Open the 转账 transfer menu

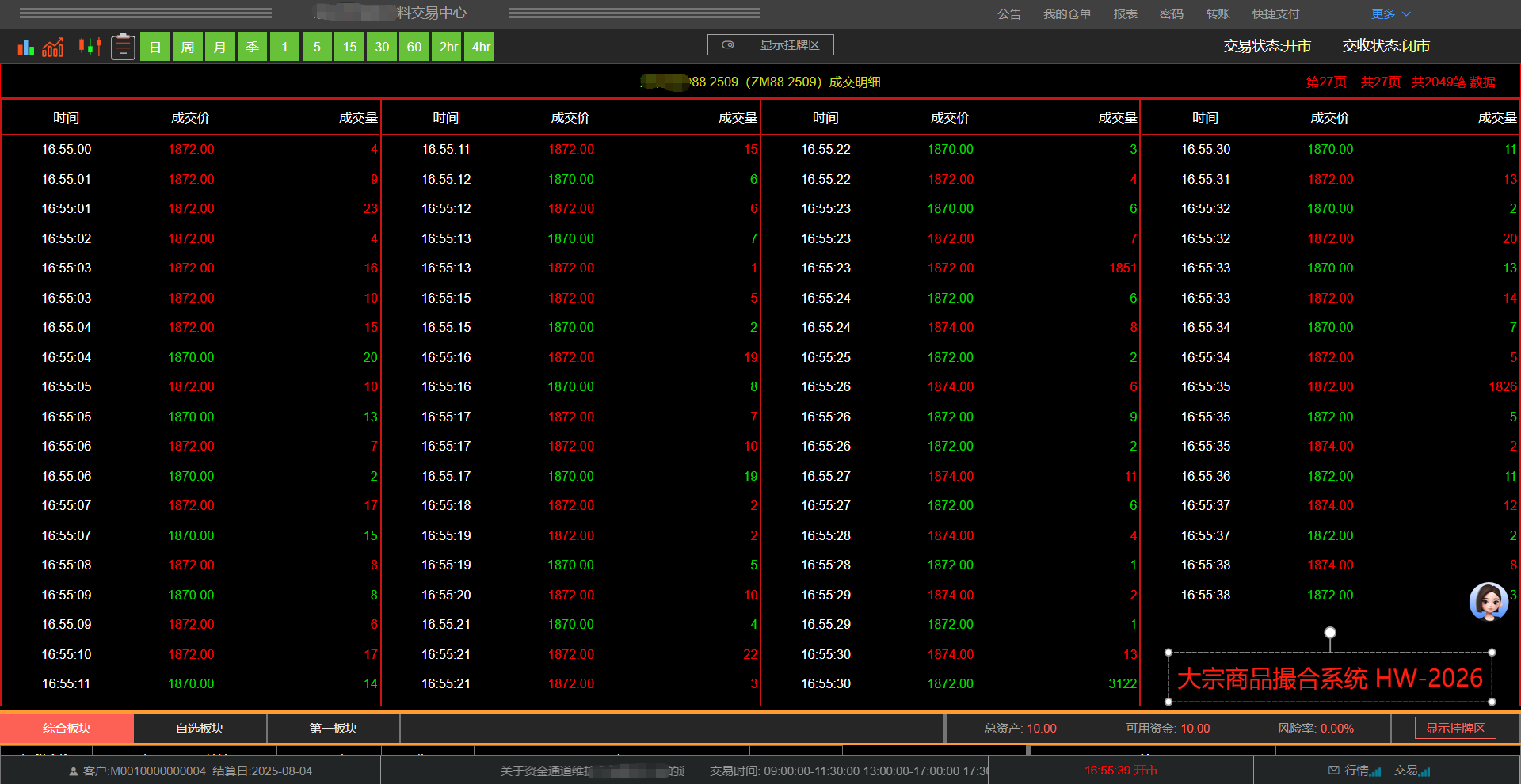(1218, 14)
